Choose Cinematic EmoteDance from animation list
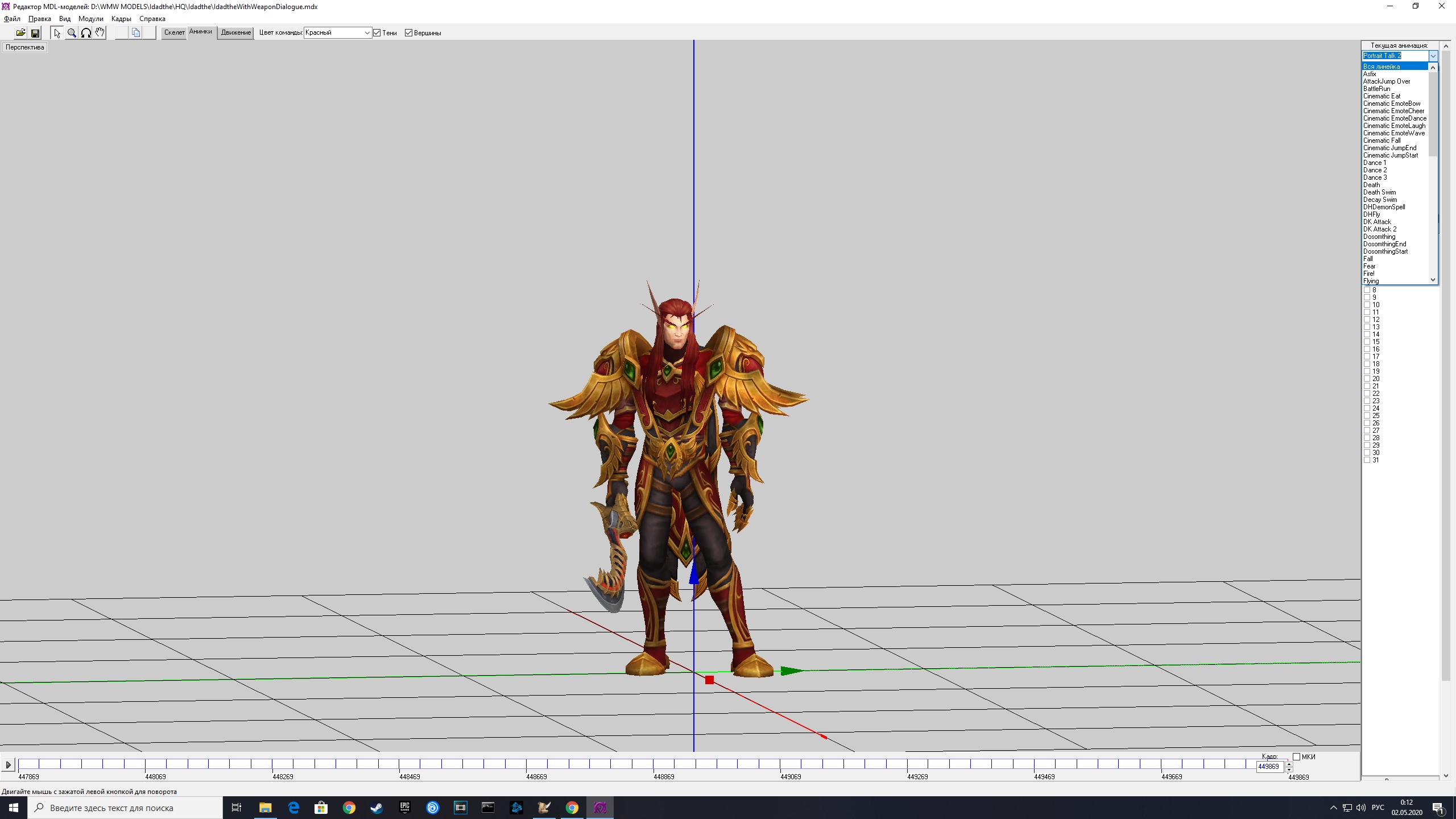The width and height of the screenshot is (1456, 819). coord(1395,118)
